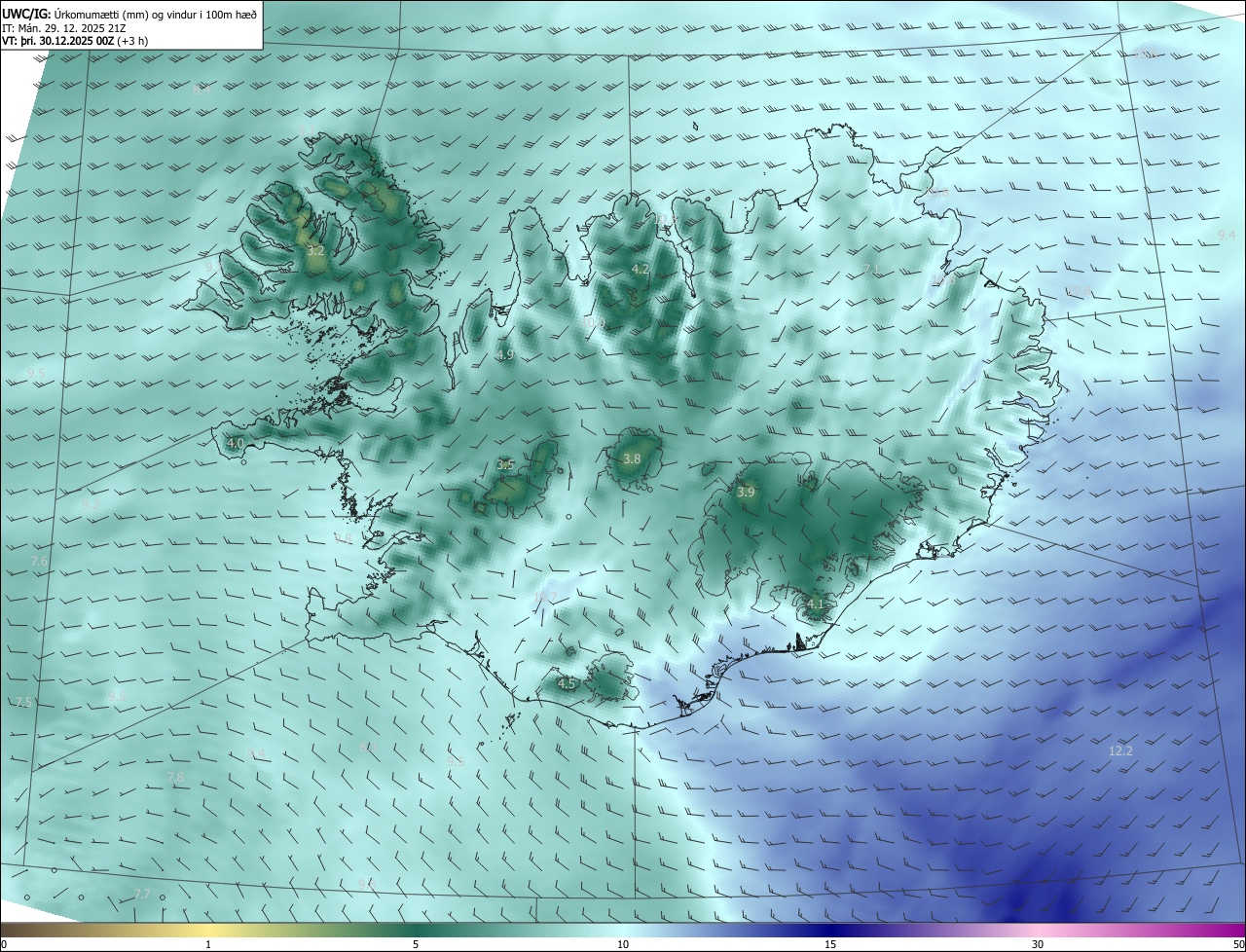Click the 7.5 value off the southwest coast
Screen dimensions: 1246x952
click(x=23, y=703)
